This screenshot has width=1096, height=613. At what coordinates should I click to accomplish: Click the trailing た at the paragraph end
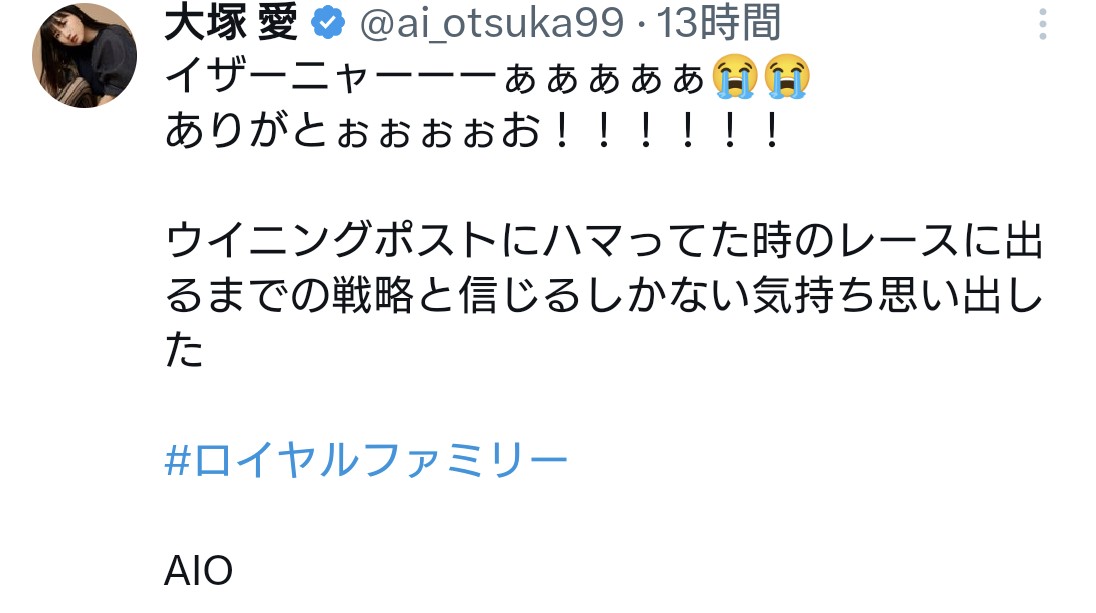(184, 349)
